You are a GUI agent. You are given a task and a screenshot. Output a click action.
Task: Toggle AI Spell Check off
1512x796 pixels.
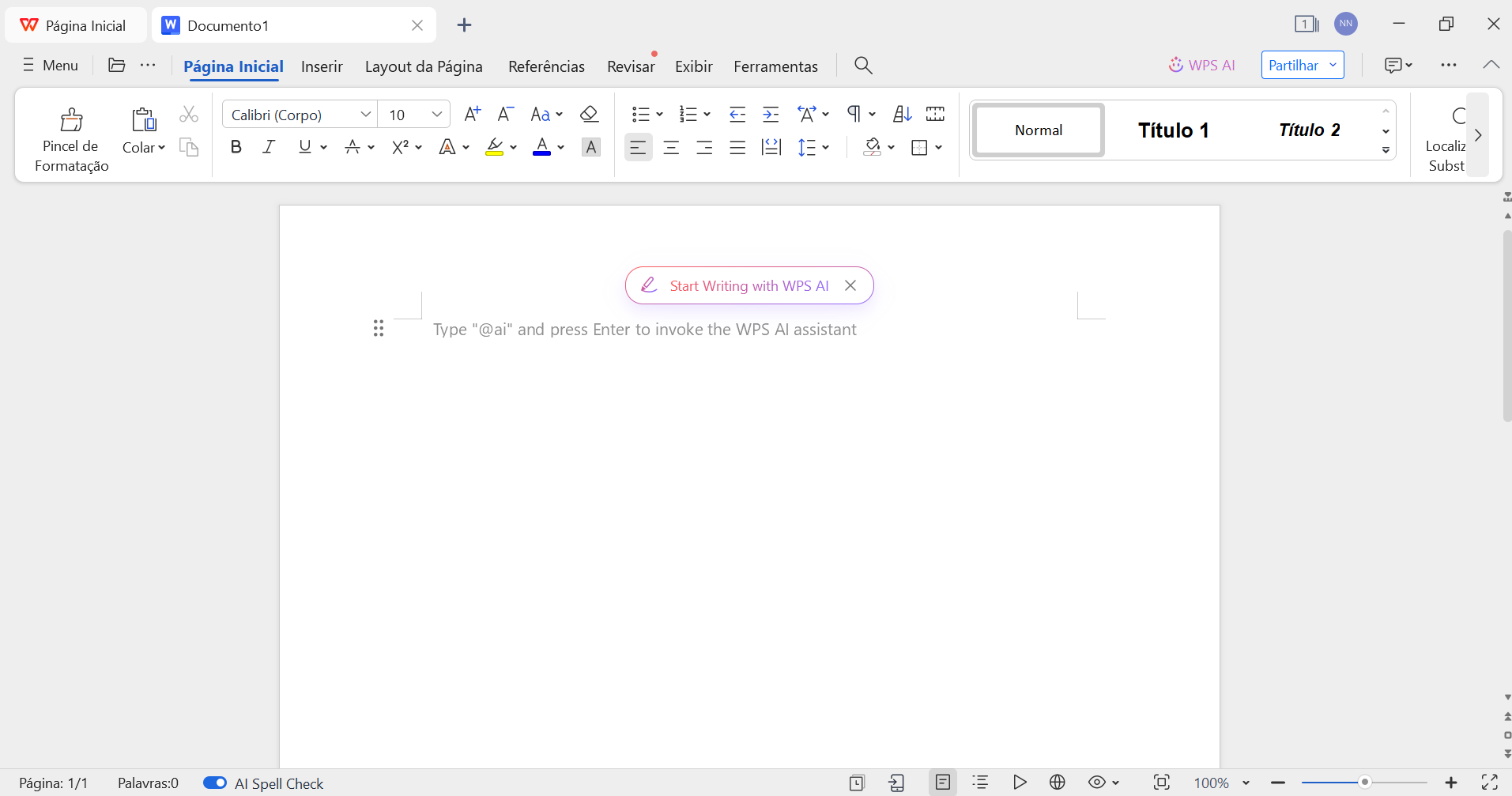pyautogui.click(x=214, y=783)
